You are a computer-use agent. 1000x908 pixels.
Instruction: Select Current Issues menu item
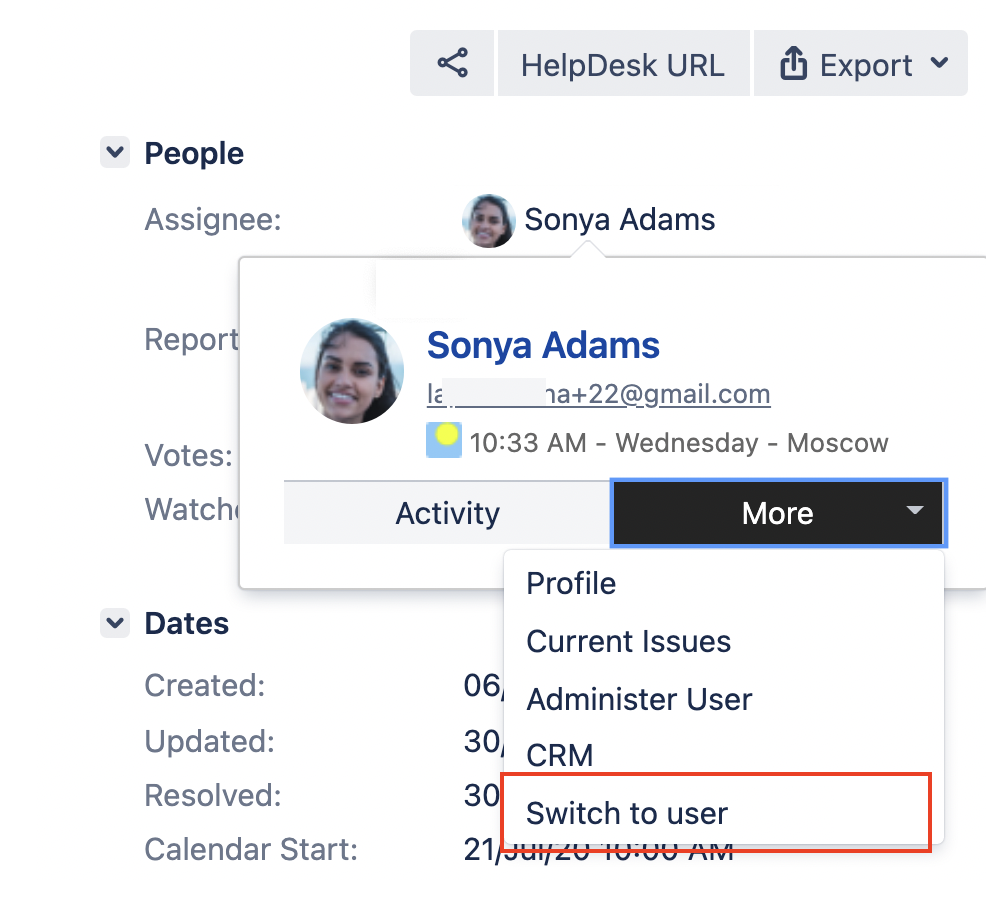click(628, 641)
